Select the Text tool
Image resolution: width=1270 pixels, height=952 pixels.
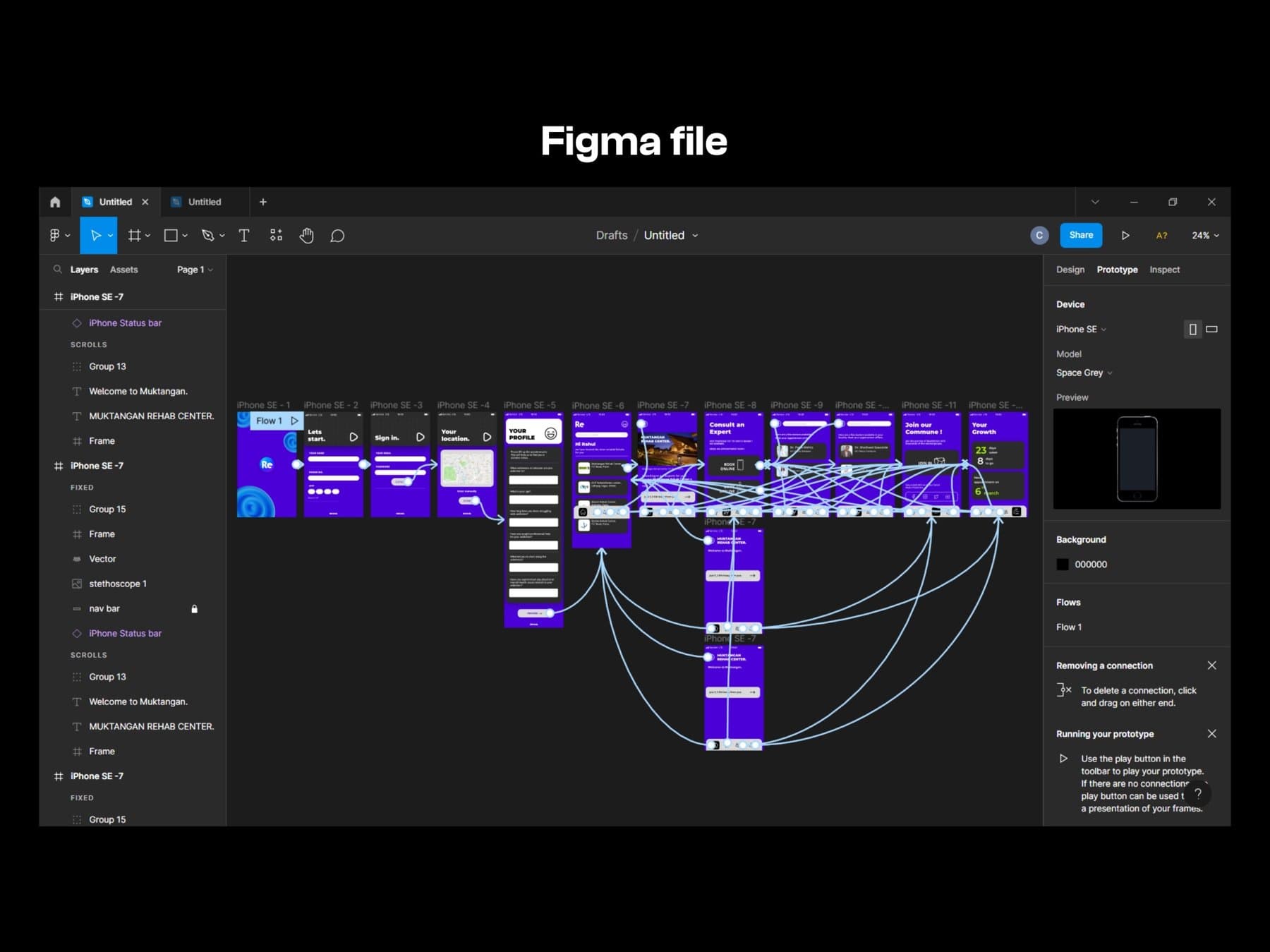pyautogui.click(x=244, y=236)
